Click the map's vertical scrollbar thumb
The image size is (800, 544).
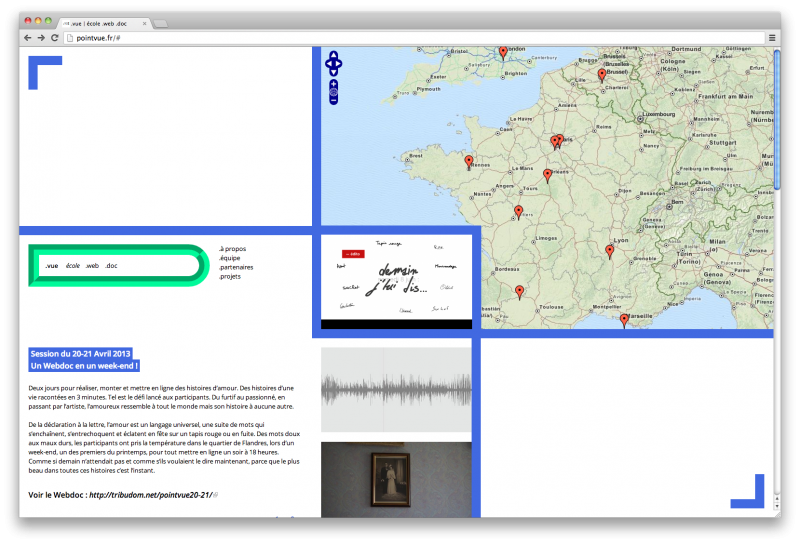(x=777, y=120)
